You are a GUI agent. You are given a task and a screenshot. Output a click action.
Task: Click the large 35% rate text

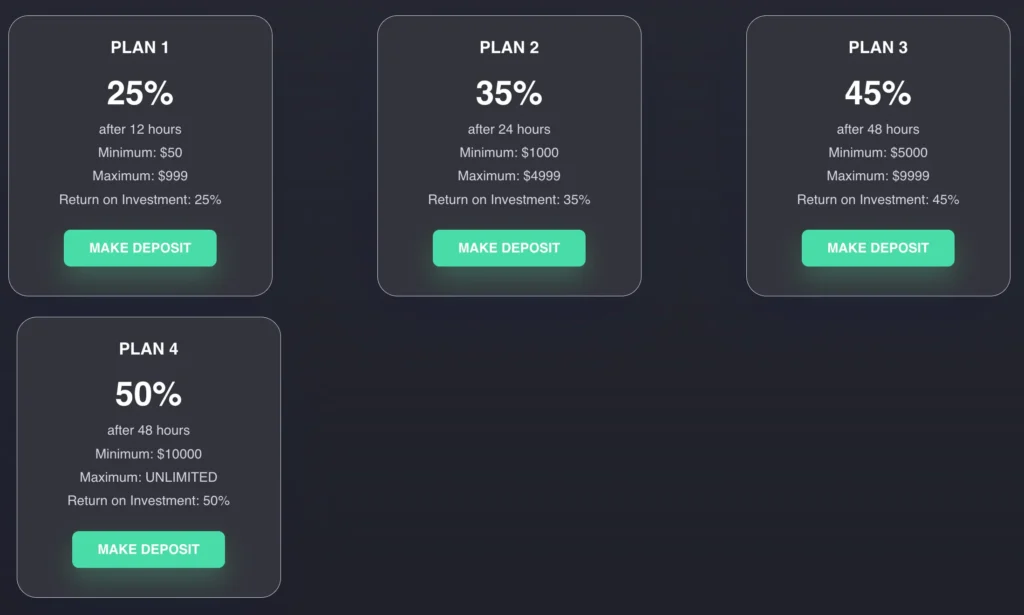click(509, 93)
